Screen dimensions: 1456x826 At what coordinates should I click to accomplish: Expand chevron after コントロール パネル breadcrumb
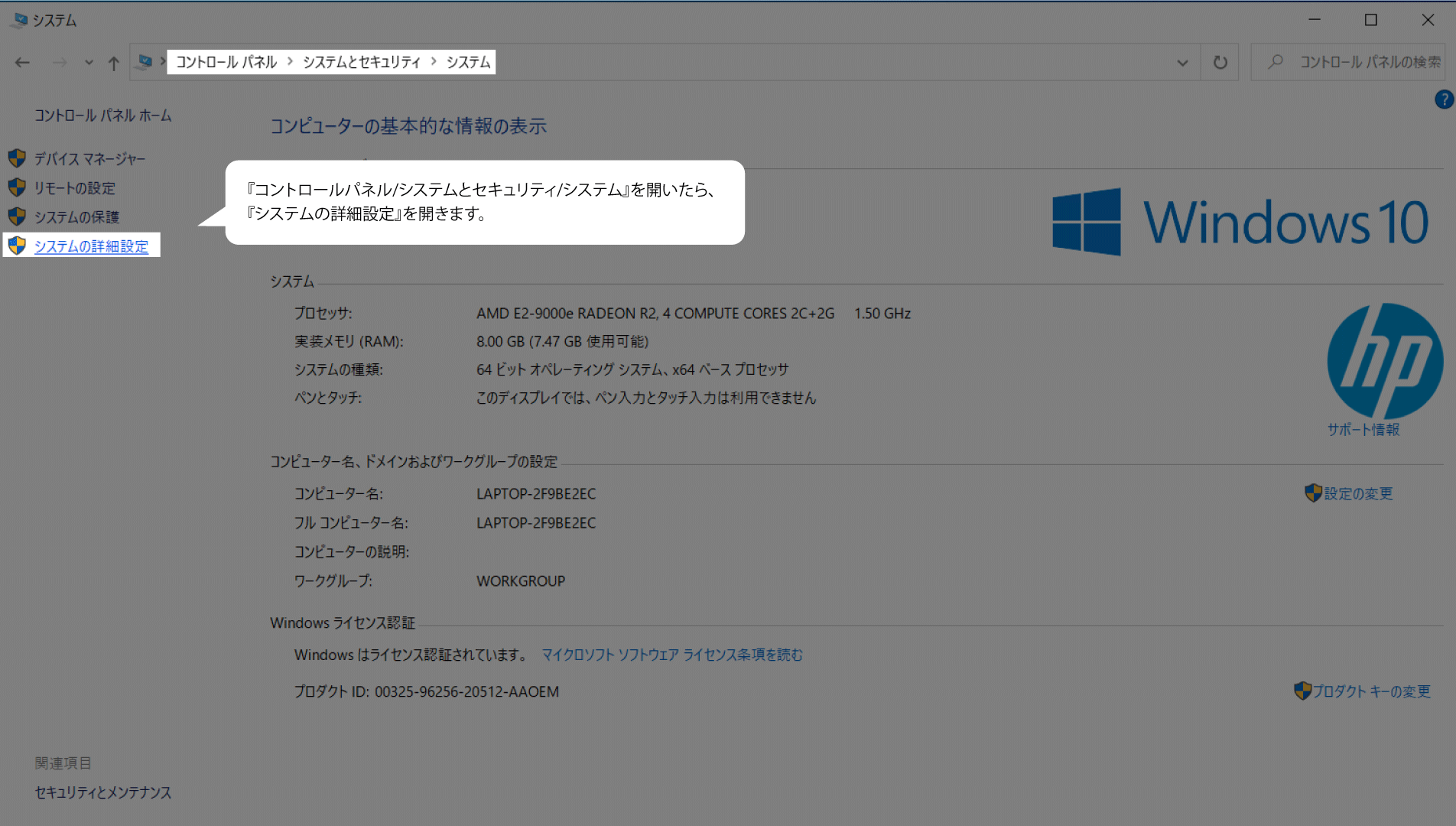point(290,62)
